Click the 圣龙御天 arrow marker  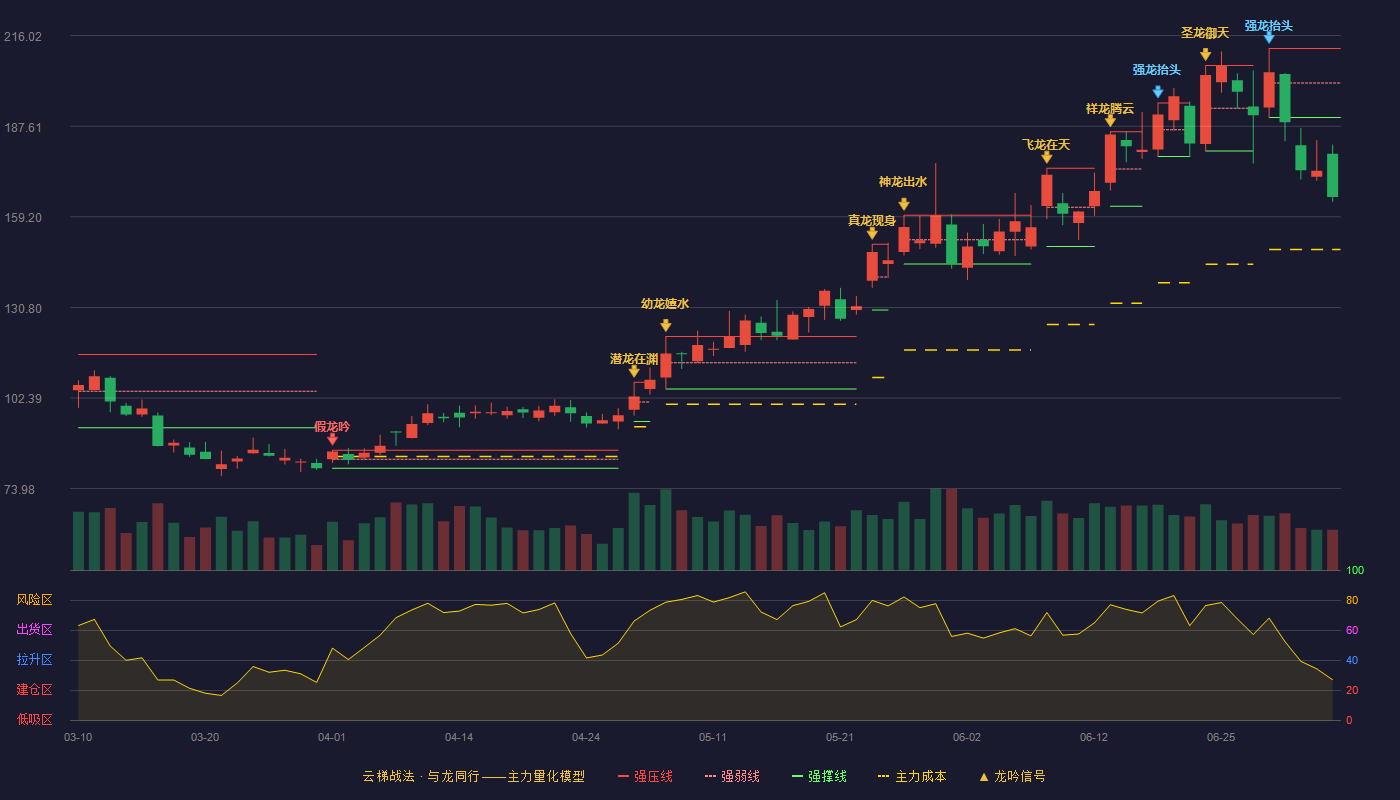tap(1205, 54)
